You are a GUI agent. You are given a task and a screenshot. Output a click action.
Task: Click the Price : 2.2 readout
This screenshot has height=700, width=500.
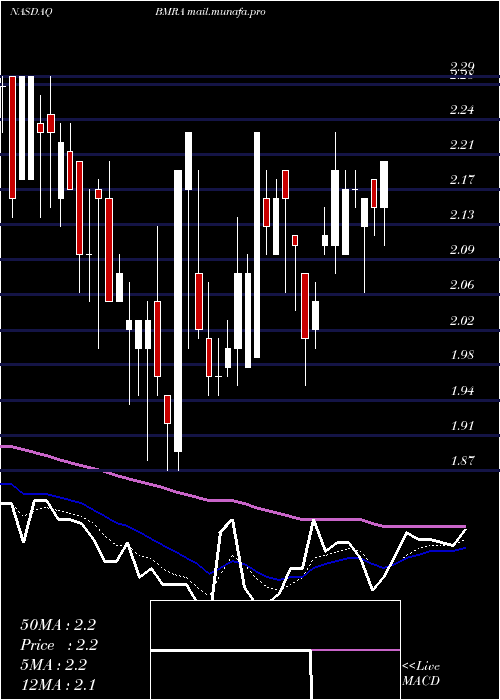59,645
